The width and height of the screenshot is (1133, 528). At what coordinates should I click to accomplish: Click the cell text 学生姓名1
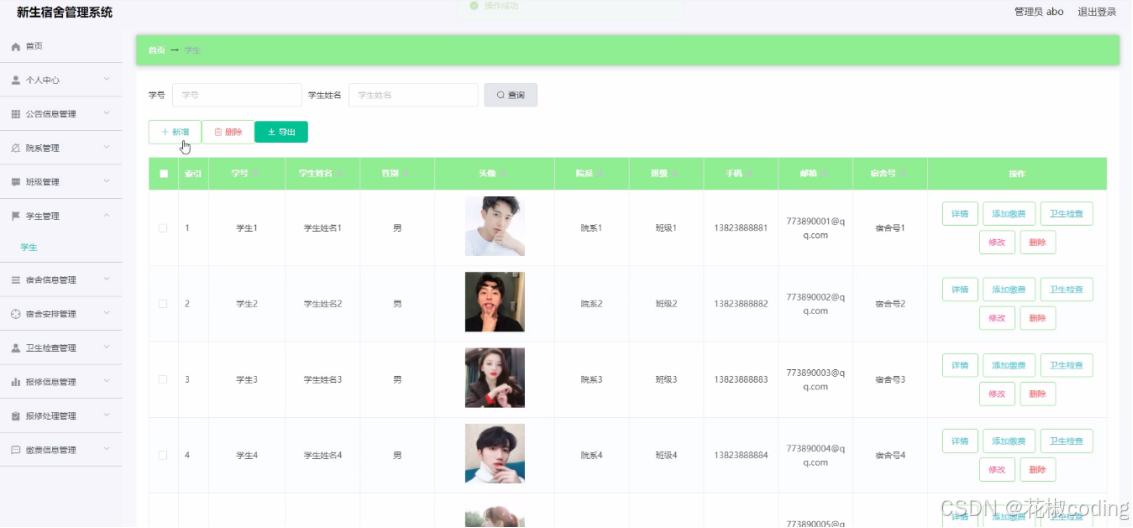tap(322, 228)
